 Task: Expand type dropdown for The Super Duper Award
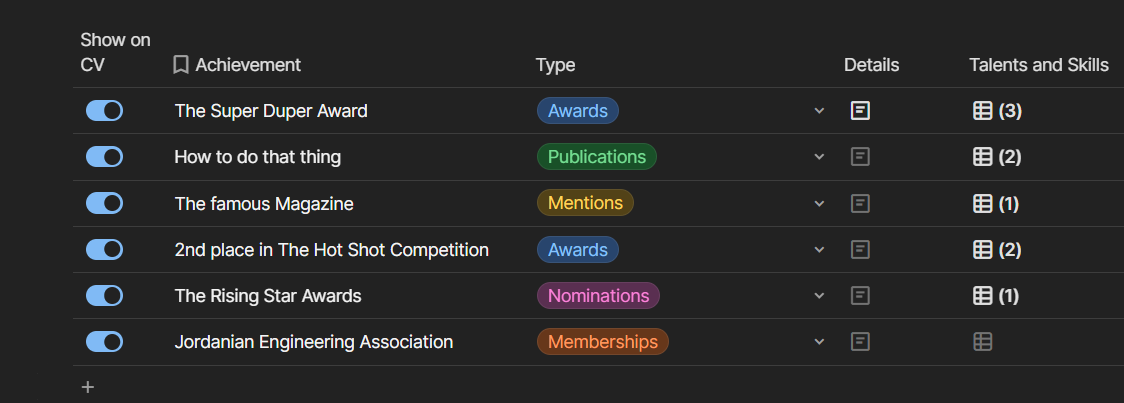coord(819,111)
